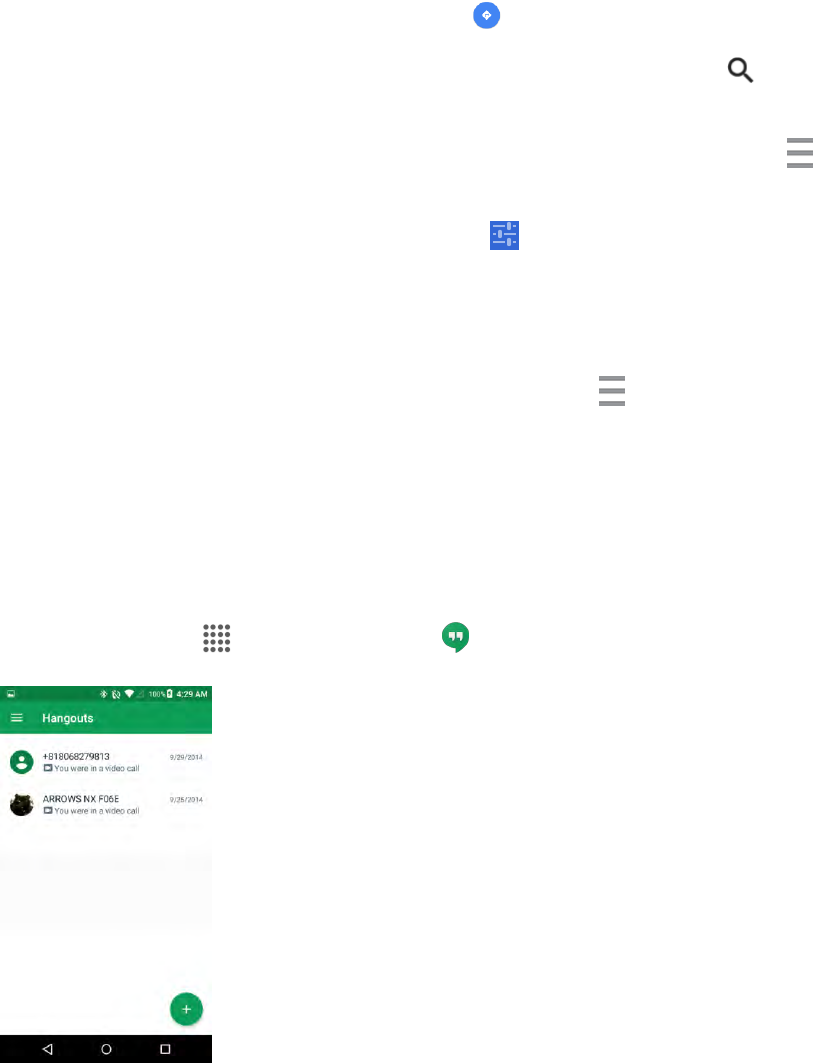Open the ARROWS NX F06E conversation
The width and height of the screenshot is (813, 1063).
point(106,805)
